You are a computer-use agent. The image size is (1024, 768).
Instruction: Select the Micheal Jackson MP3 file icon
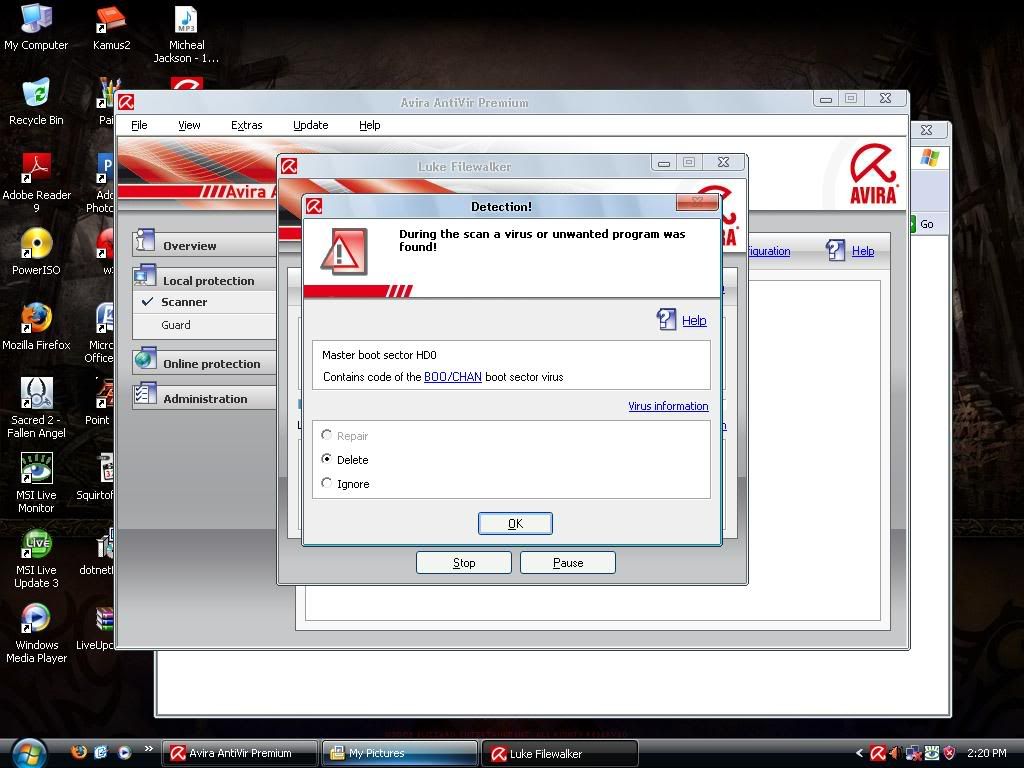[x=186, y=33]
